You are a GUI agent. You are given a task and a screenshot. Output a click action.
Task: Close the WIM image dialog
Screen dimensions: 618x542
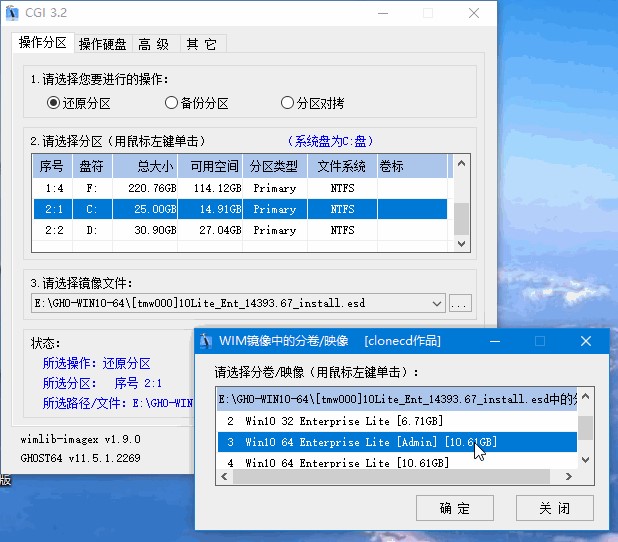(586, 341)
